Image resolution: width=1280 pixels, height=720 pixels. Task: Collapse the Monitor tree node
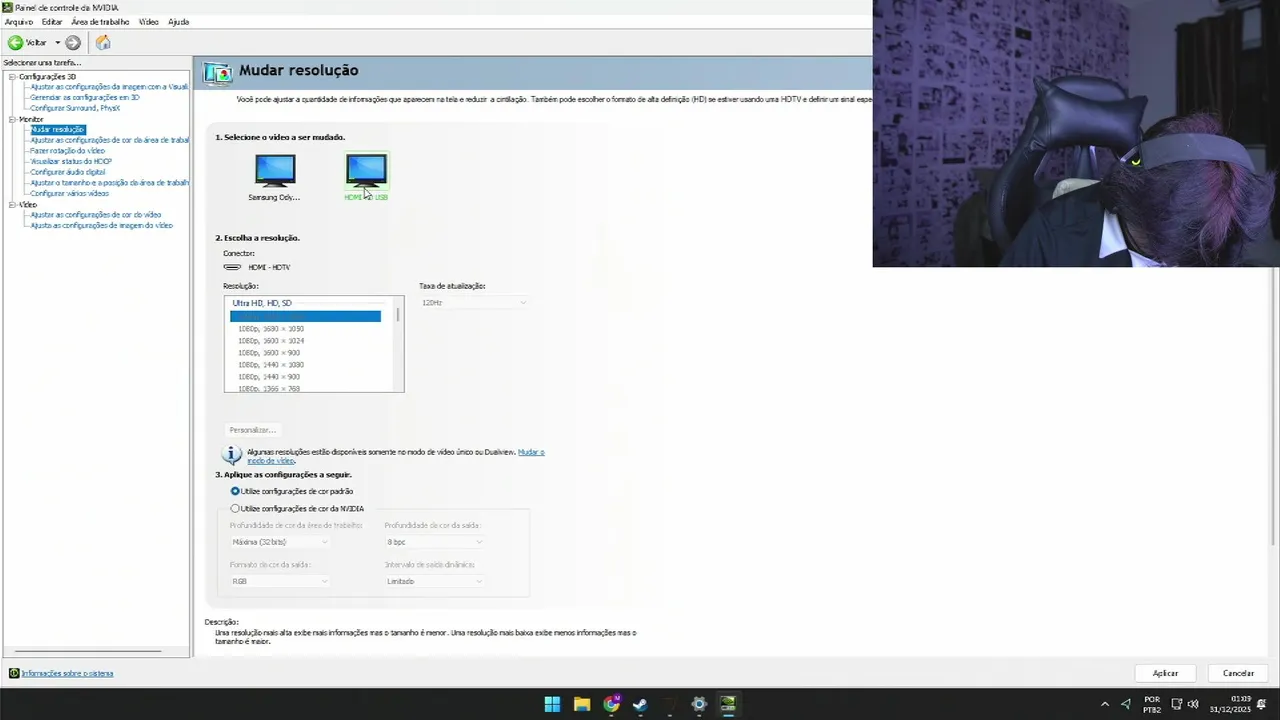[12, 119]
